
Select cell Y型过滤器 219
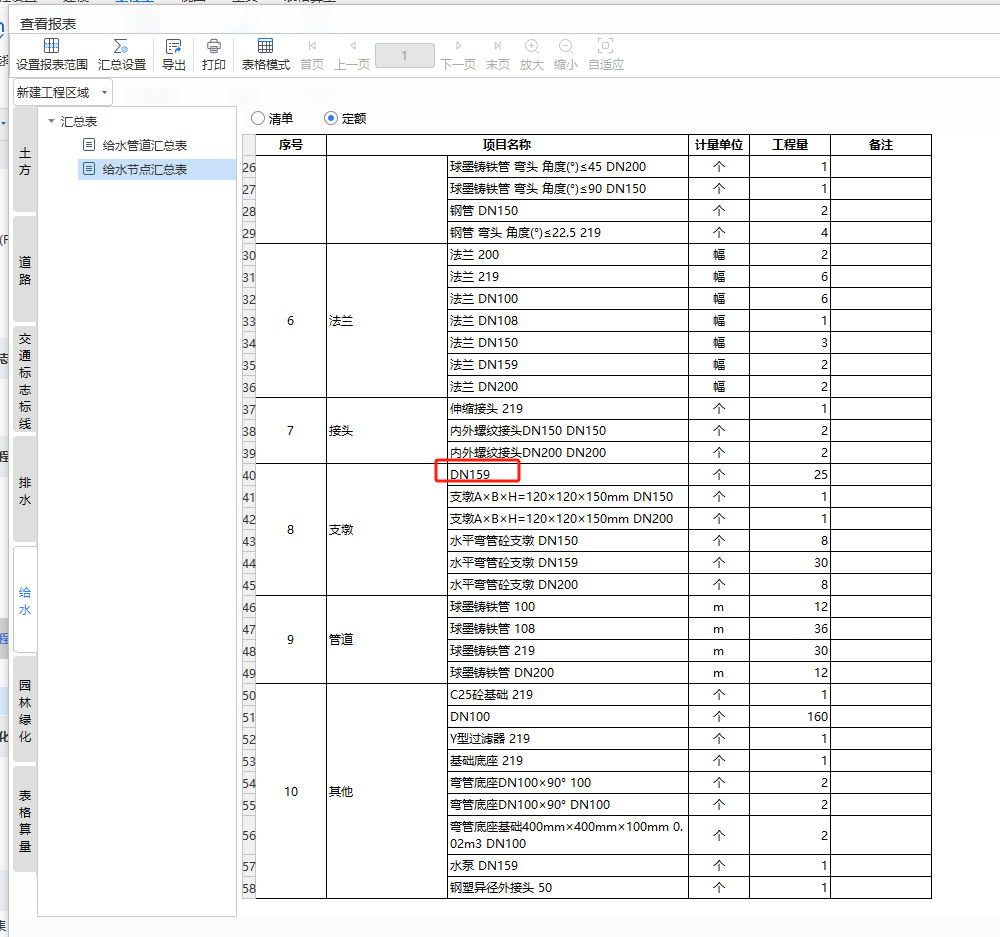click(568, 739)
